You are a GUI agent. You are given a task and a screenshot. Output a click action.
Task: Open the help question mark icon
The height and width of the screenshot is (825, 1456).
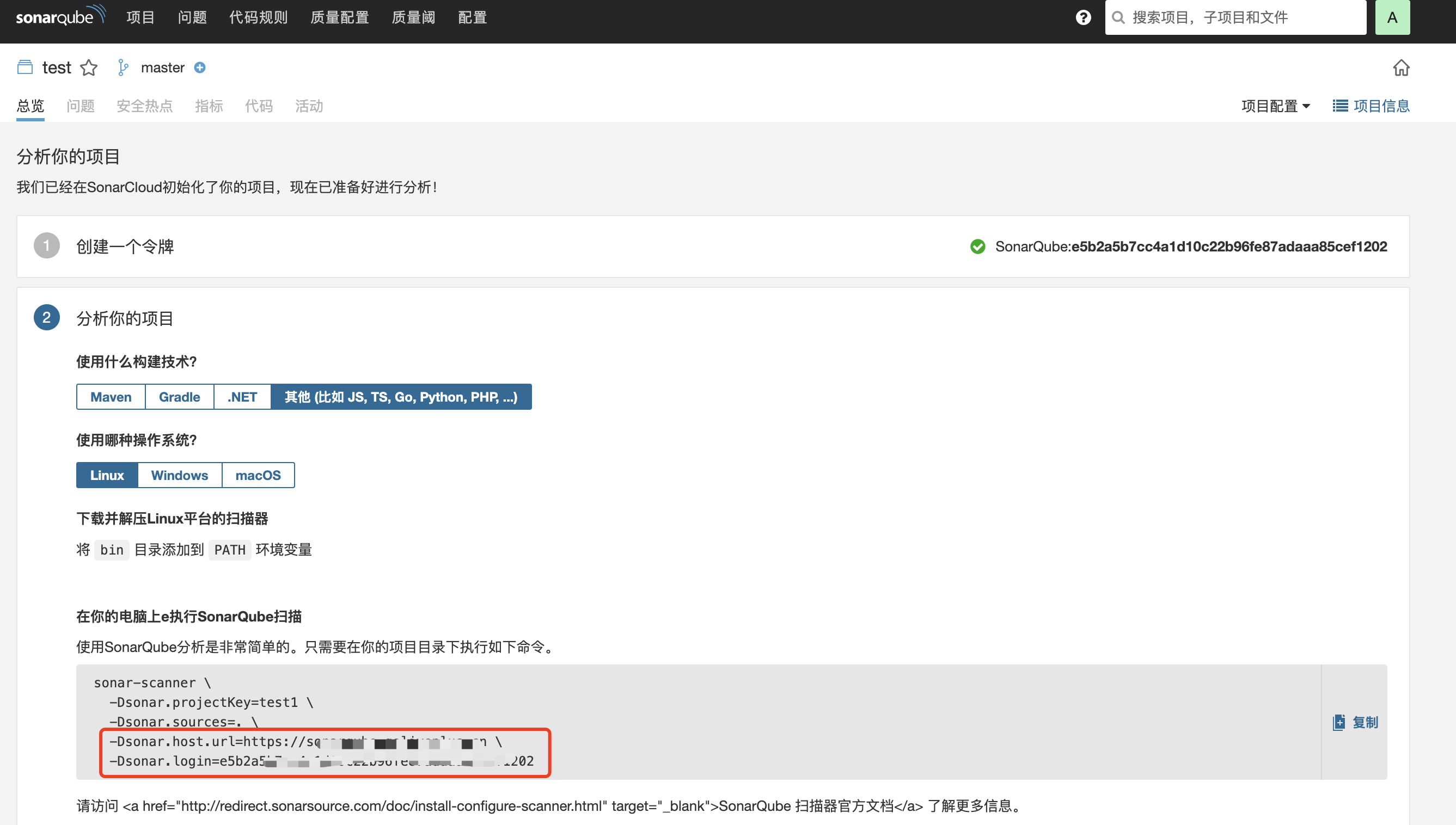[1083, 17]
